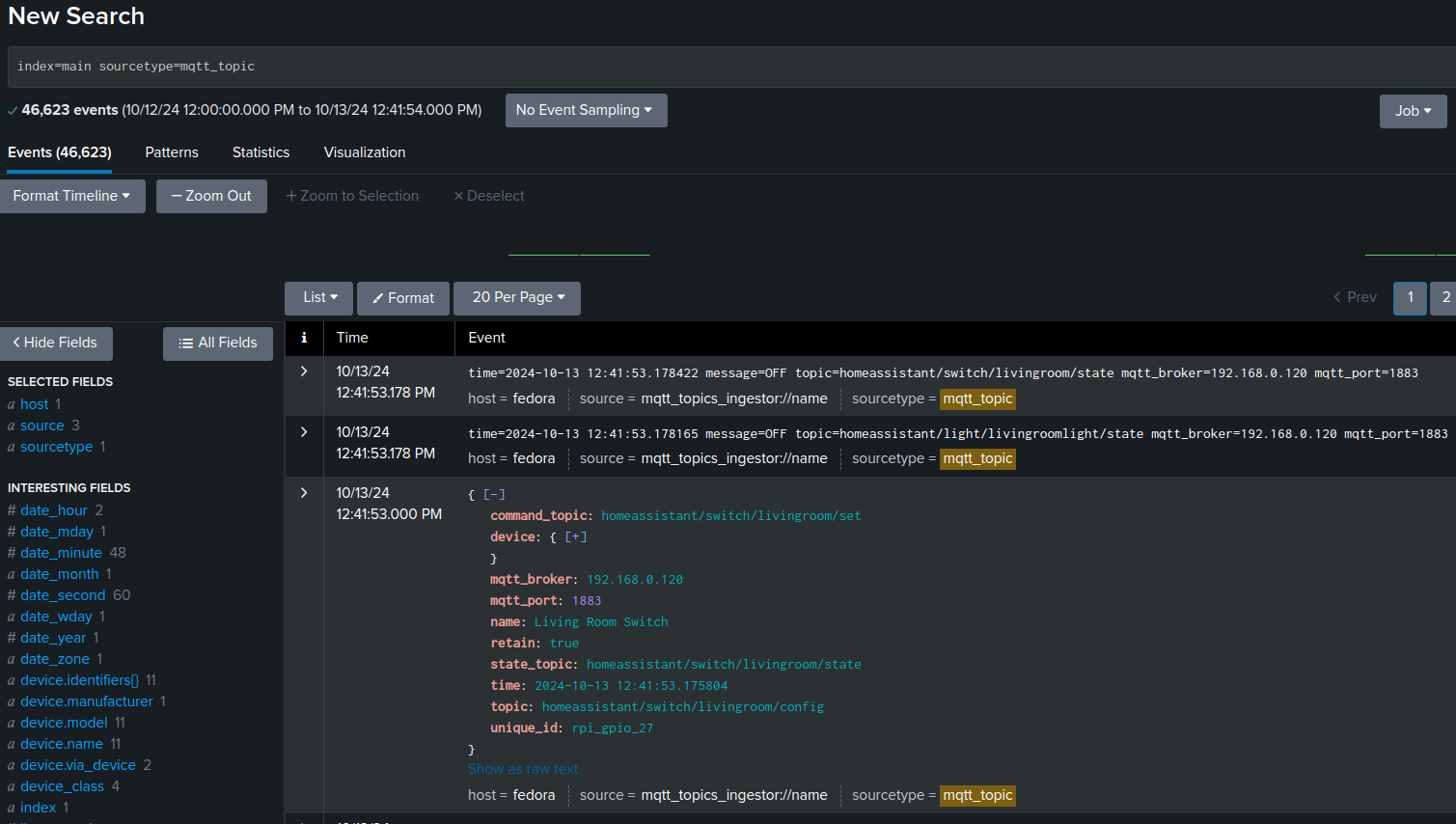
Task: Click mqtt_port value 1883 in JSON
Action: click(x=587, y=601)
